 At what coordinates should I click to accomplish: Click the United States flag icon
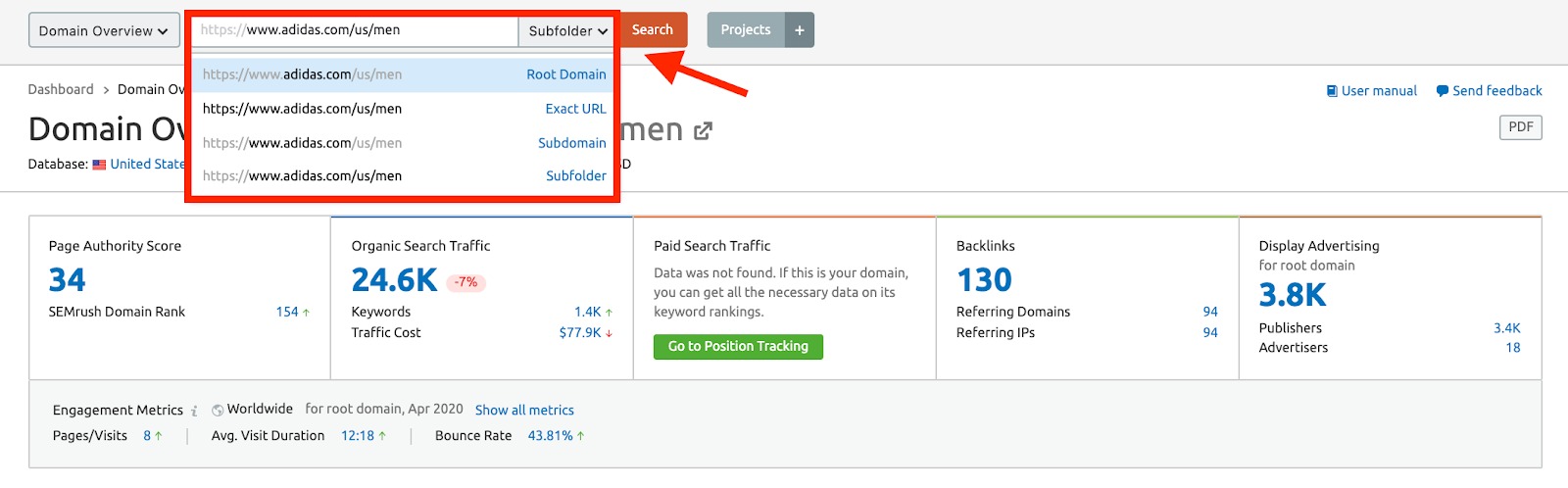(x=99, y=165)
